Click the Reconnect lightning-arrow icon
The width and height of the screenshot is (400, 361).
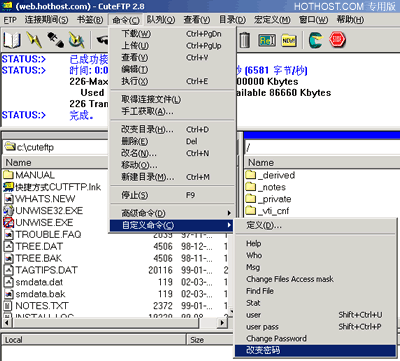(x=77, y=40)
